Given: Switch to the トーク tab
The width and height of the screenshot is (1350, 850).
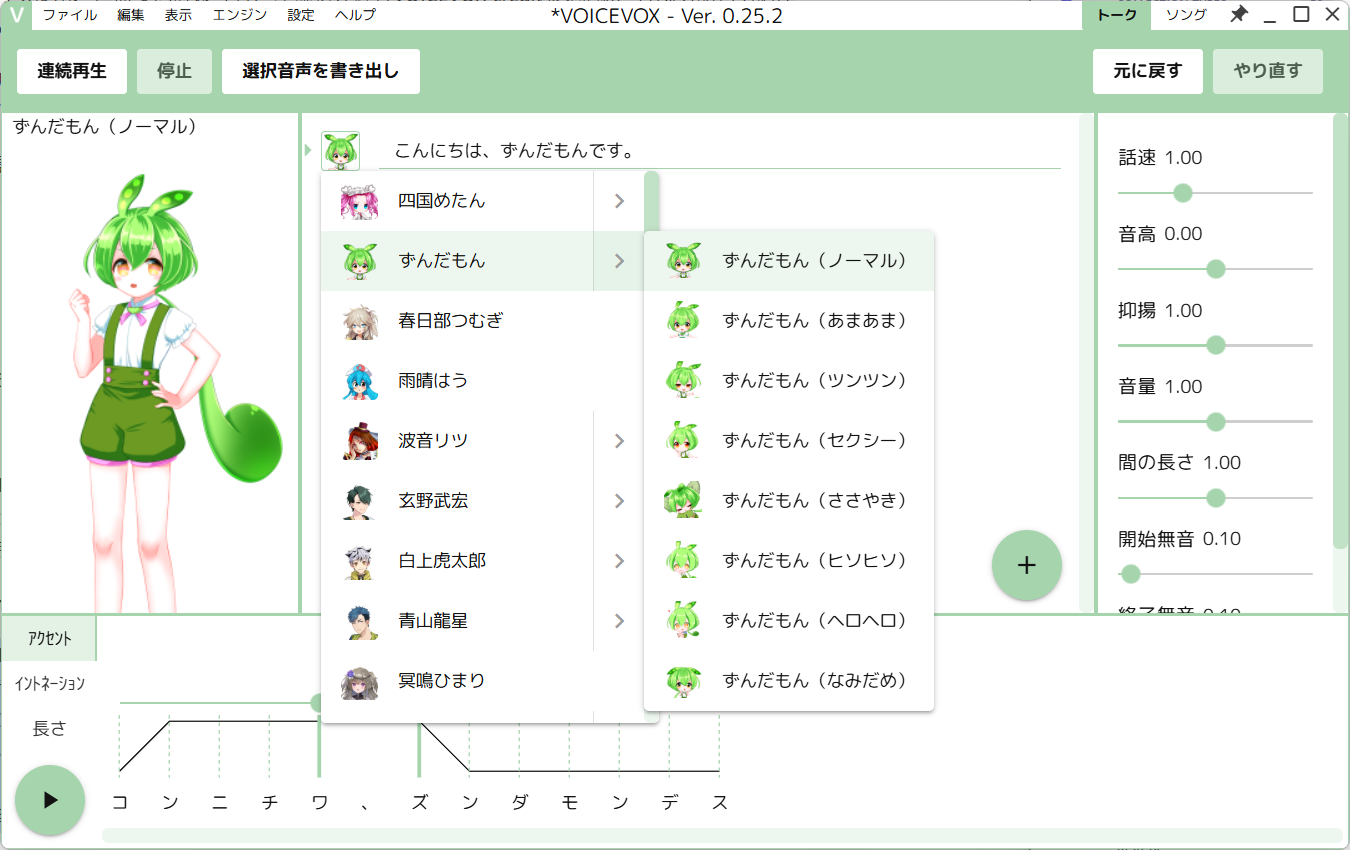Looking at the screenshot, I should [1117, 15].
